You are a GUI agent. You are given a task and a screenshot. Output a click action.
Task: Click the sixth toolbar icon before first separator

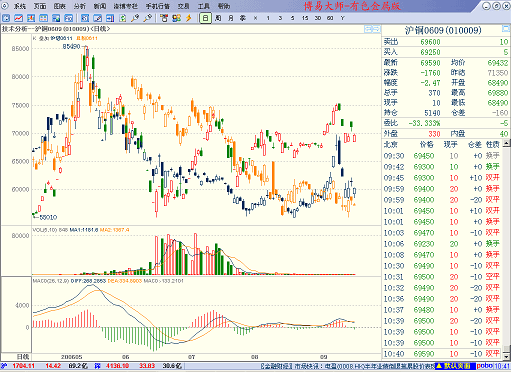tap(68, 18)
